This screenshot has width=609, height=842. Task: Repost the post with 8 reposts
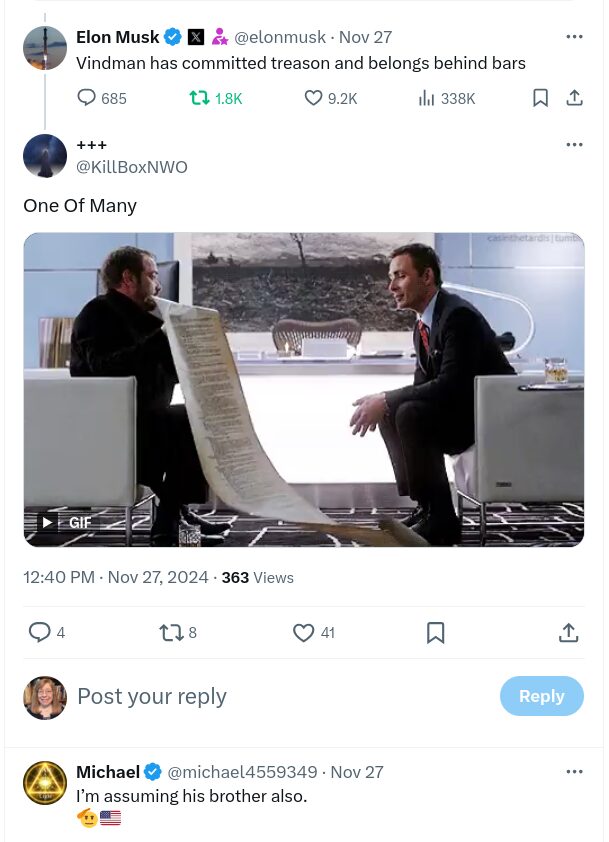[171, 632]
